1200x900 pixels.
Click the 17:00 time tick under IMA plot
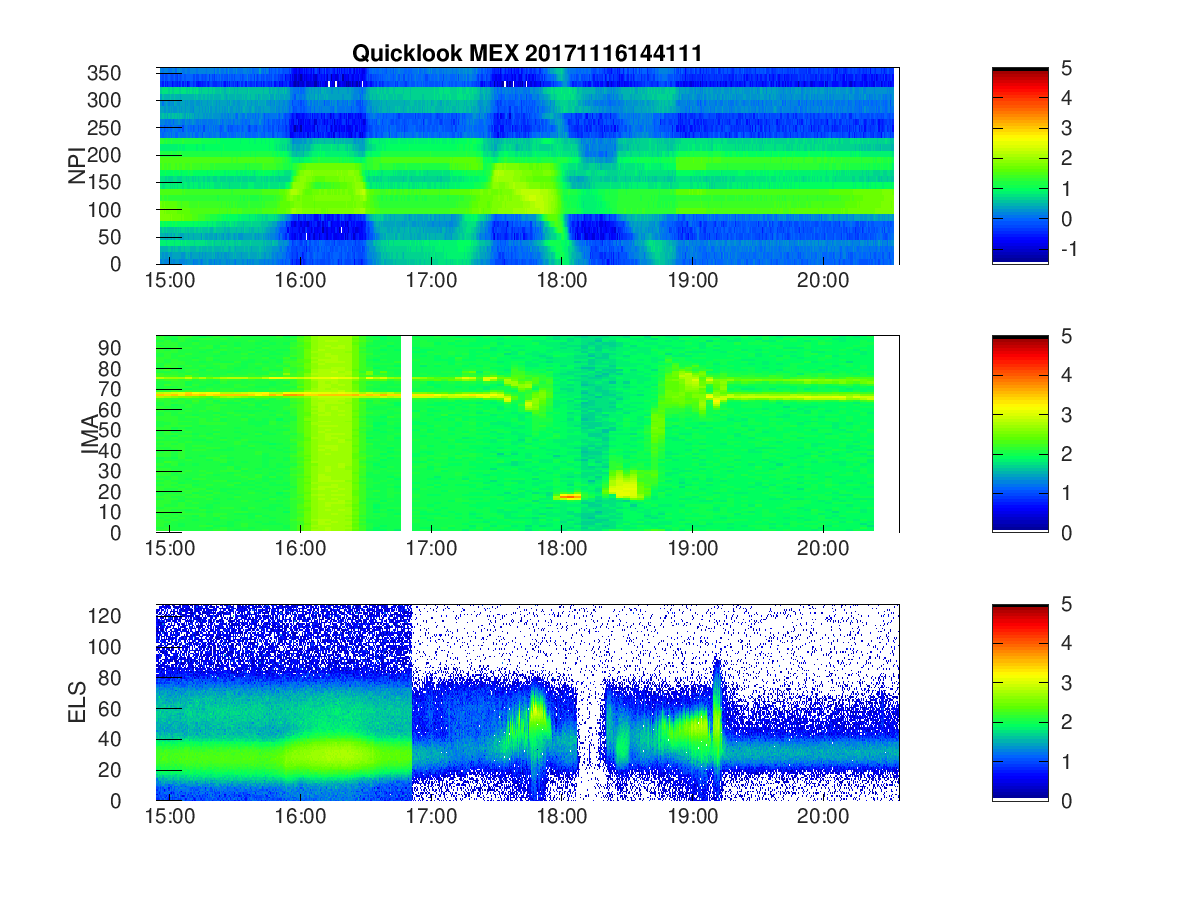[x=431, y=550]
